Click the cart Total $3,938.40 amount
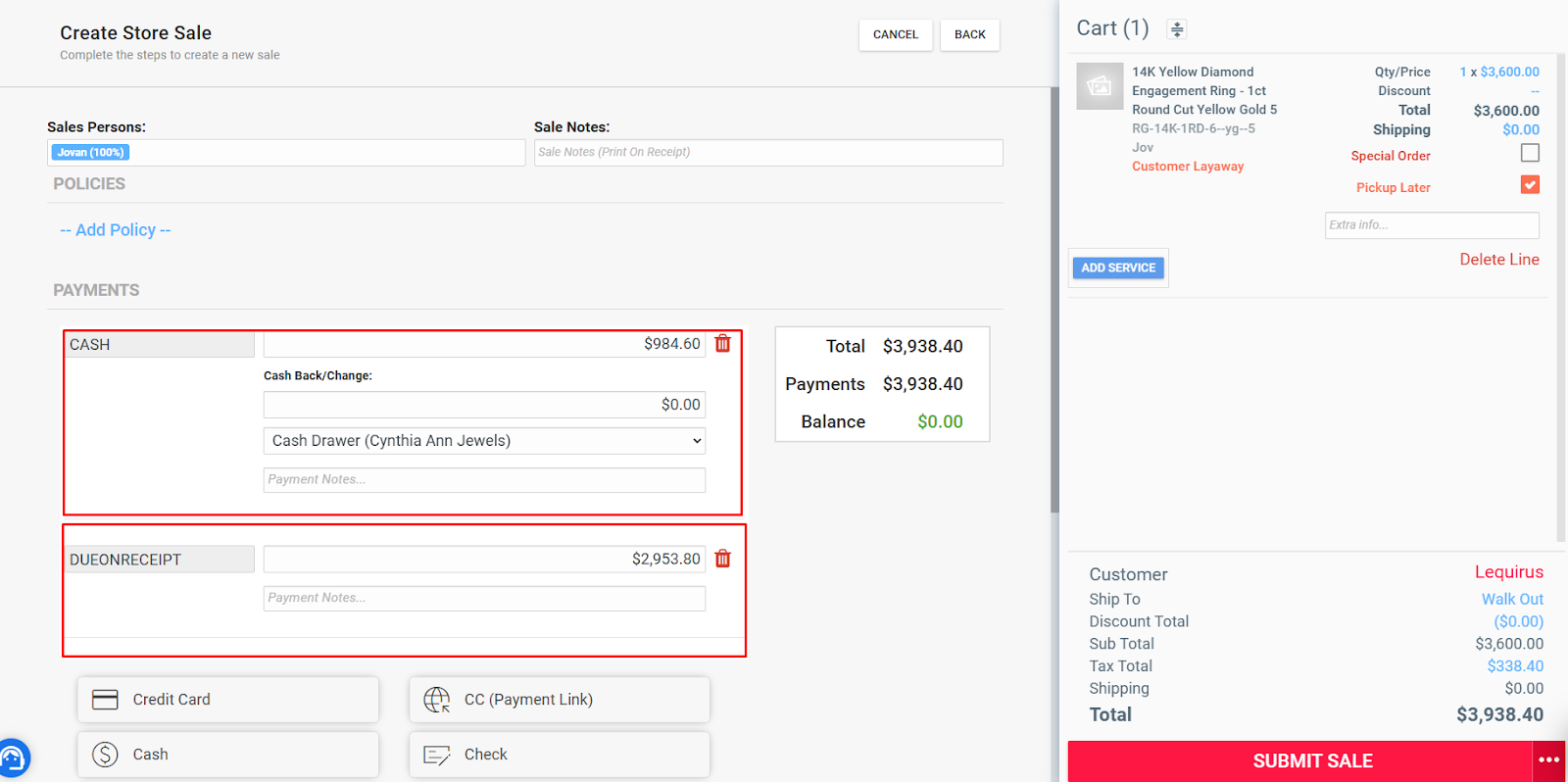This screenshot has height=782, width=1568. [1499, 714]
